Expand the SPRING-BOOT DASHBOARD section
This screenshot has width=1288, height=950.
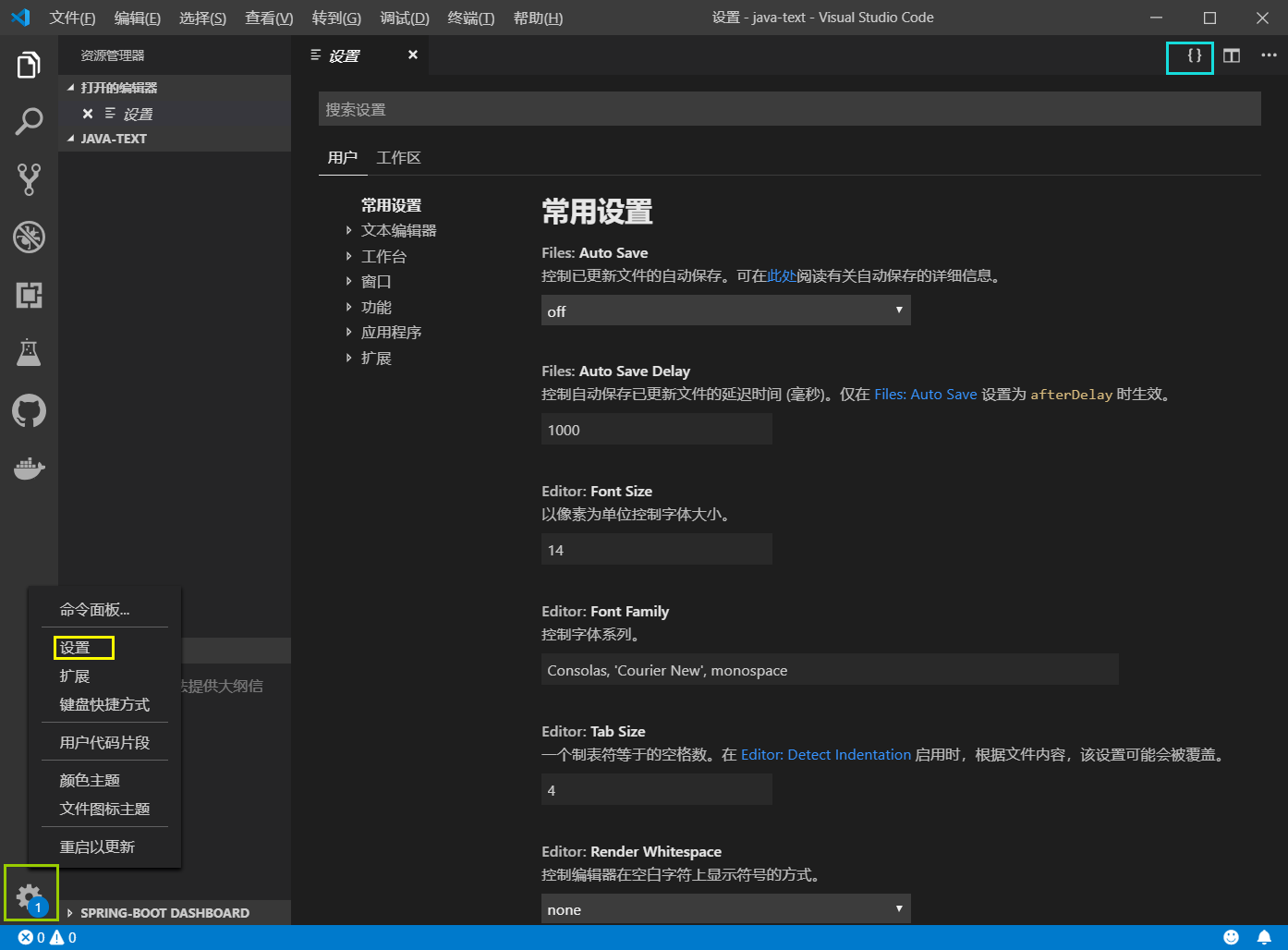point(175,913)
